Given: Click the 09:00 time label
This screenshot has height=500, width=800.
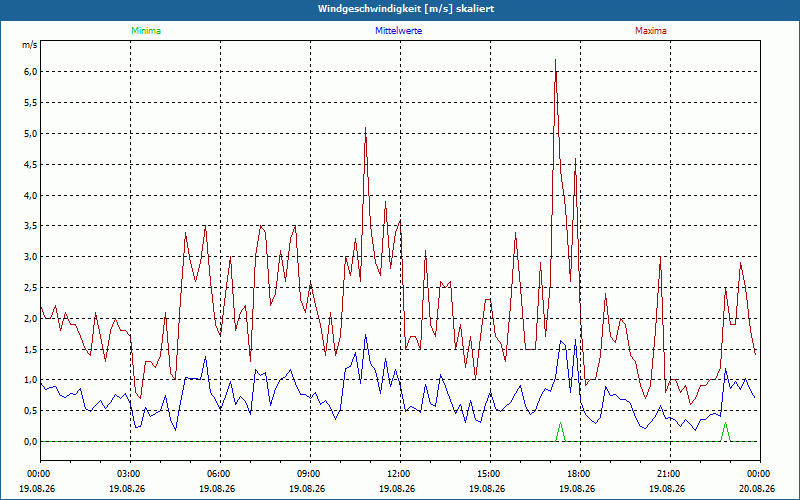Looking at the screenshot, I should [x=308, y=474].
